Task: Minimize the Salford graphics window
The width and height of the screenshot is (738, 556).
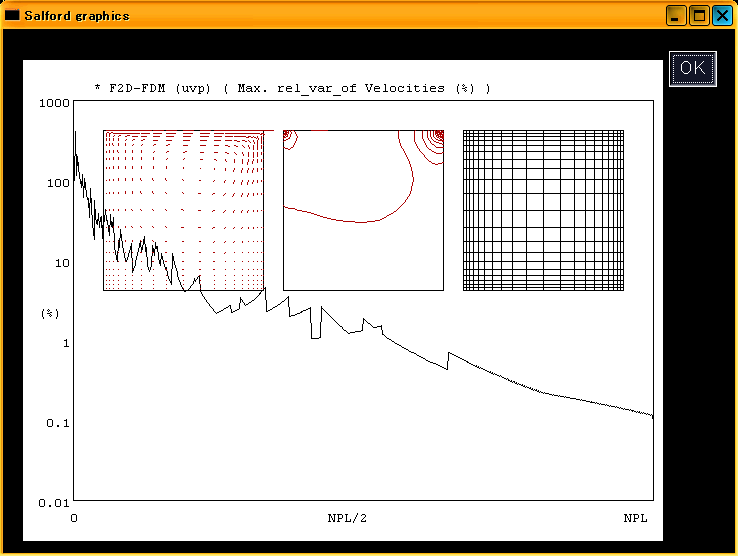Action: [x=676, y=16]
